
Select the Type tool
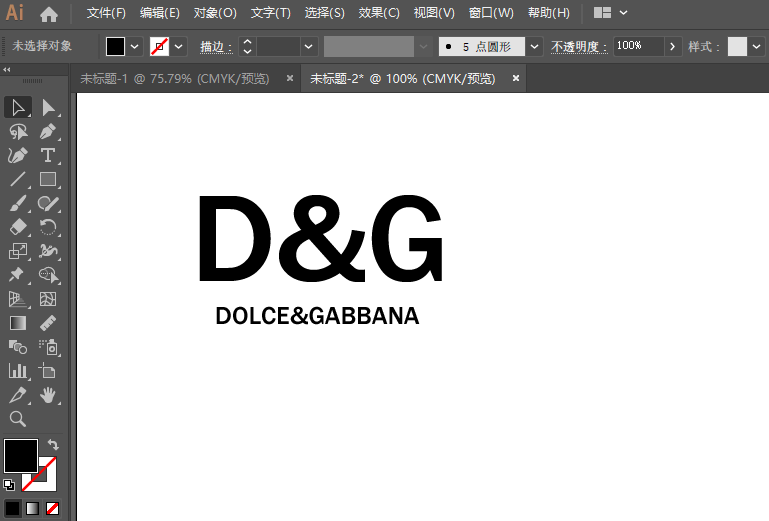(48, 156)
